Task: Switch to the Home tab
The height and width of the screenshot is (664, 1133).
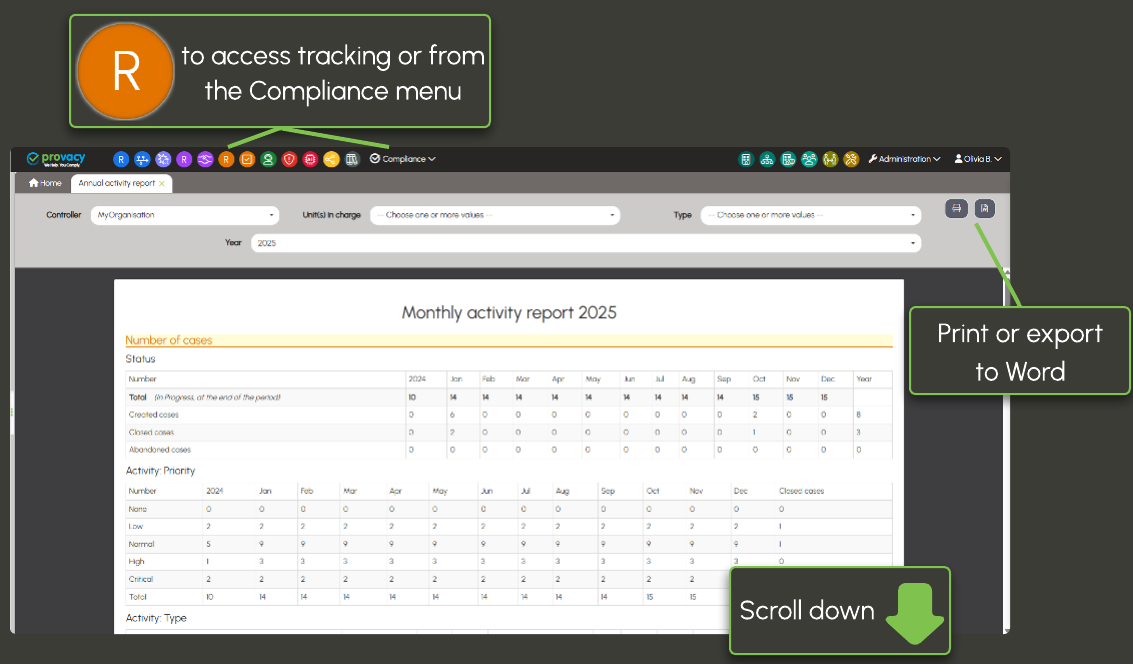Action: 45,184
